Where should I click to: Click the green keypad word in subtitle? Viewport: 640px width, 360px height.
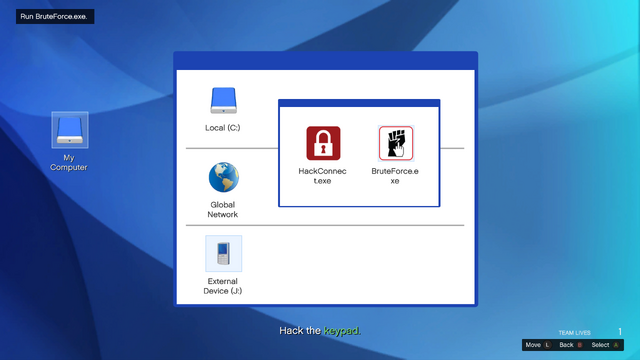[342, 331]
